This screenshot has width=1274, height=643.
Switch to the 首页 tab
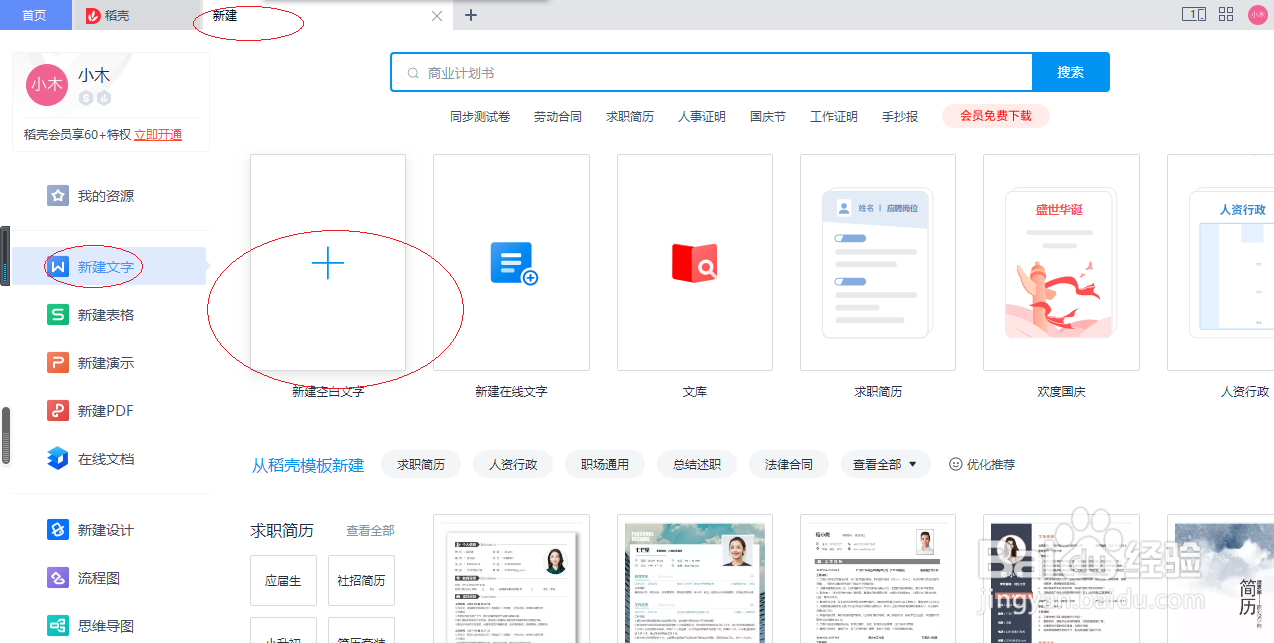coord(36,15)
